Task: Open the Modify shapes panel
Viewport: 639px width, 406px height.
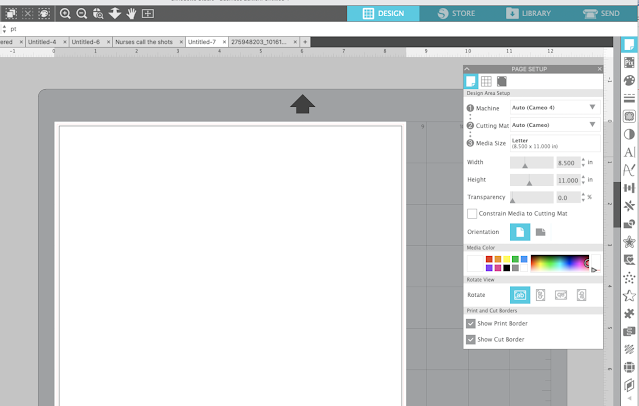Action: (x=629, y=224)
